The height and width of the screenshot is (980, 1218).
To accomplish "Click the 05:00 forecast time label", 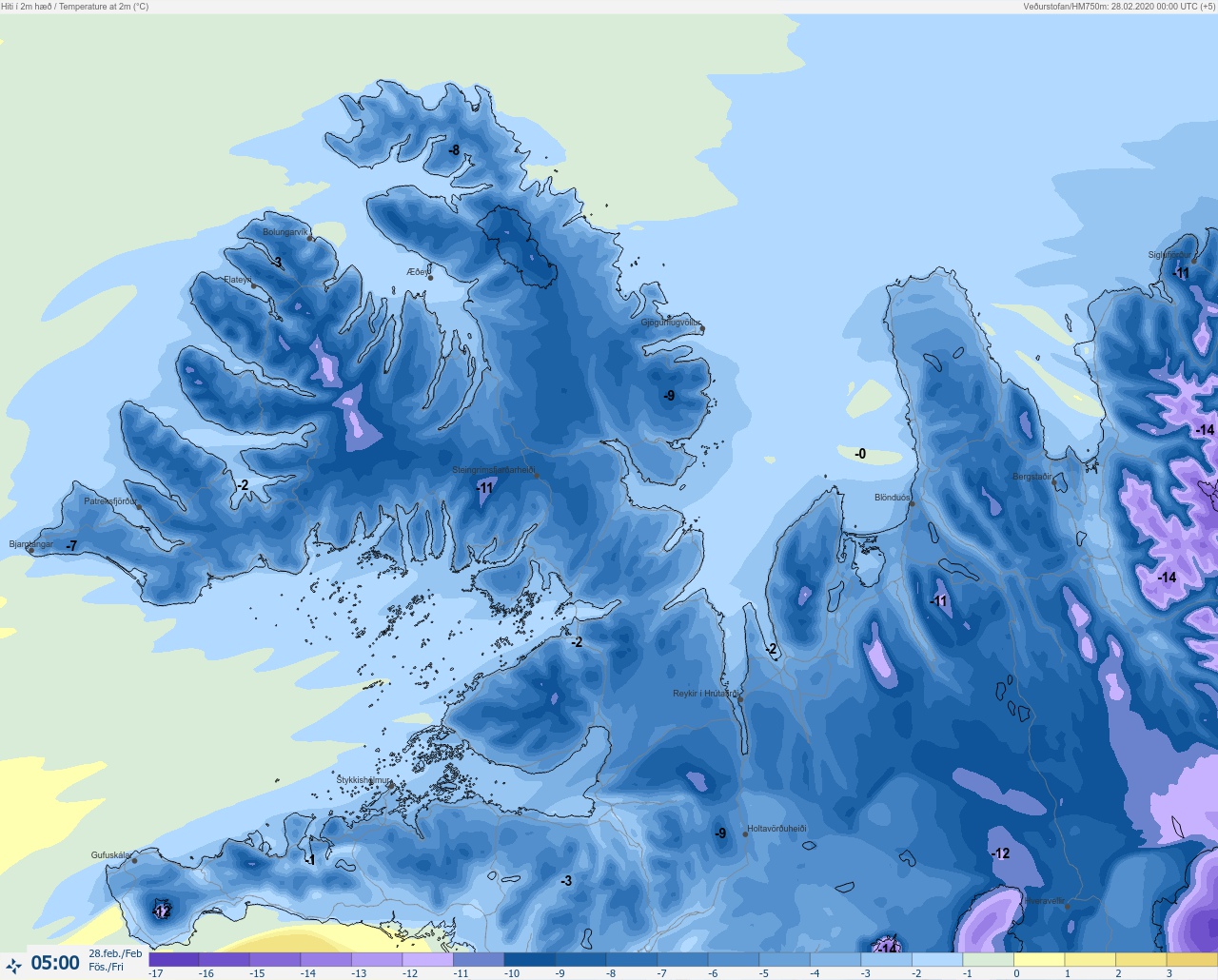I will tap(55, 963).
